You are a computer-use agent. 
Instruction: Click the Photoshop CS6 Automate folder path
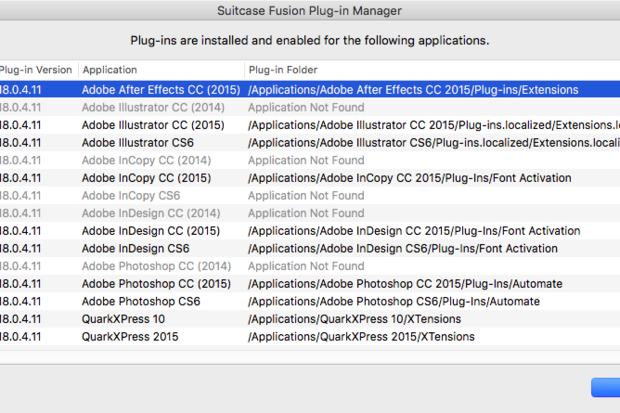[x=394, y=301]
